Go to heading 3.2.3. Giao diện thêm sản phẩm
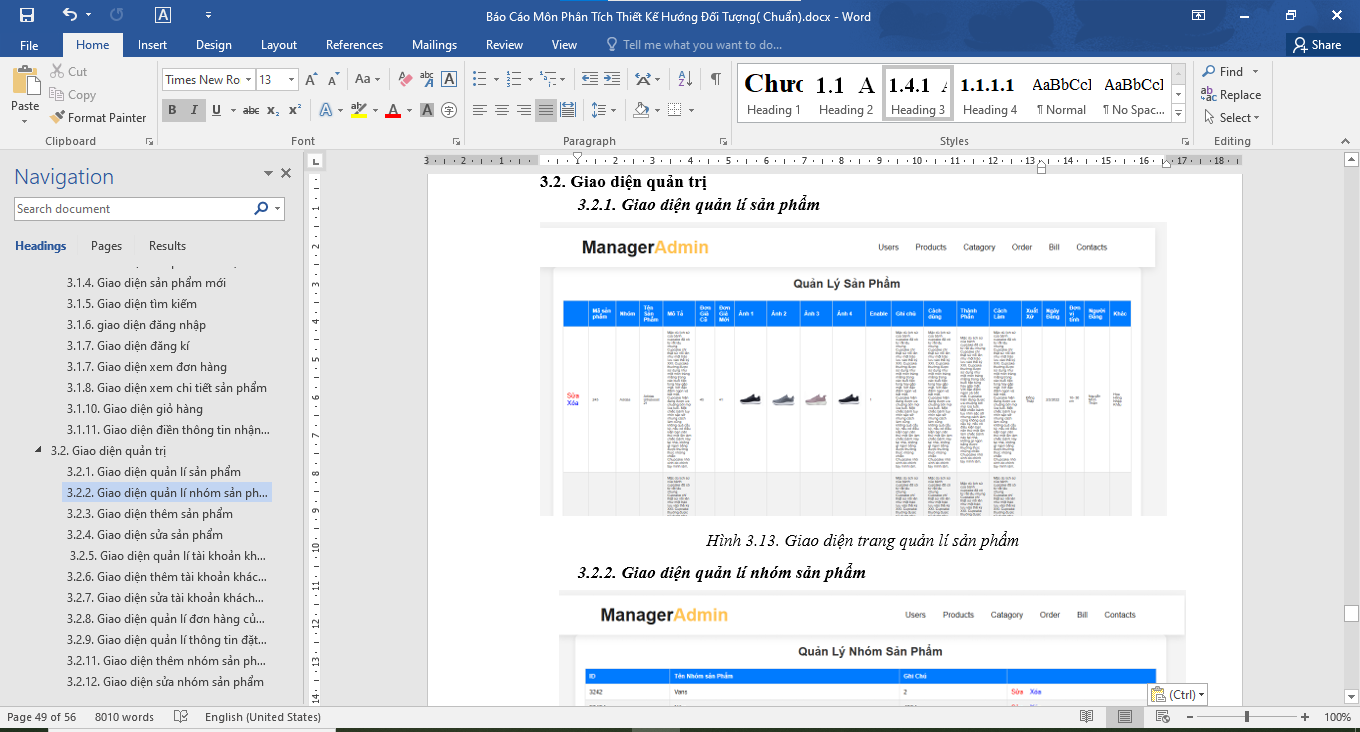Viewport: 1360px width, 732px height. tap(150, 514)
